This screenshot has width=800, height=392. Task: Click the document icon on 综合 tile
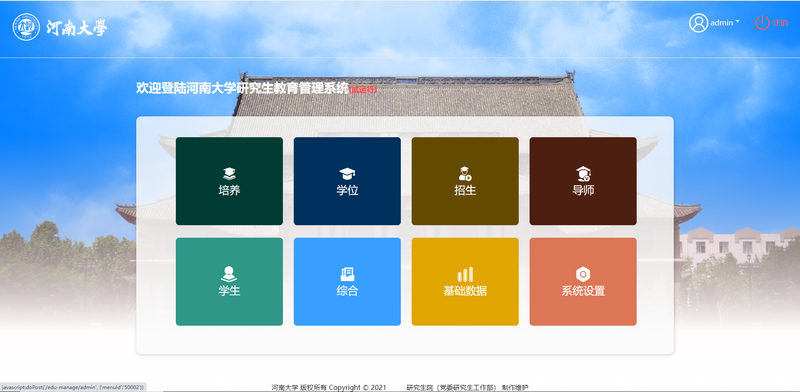[x=347, y=274]
